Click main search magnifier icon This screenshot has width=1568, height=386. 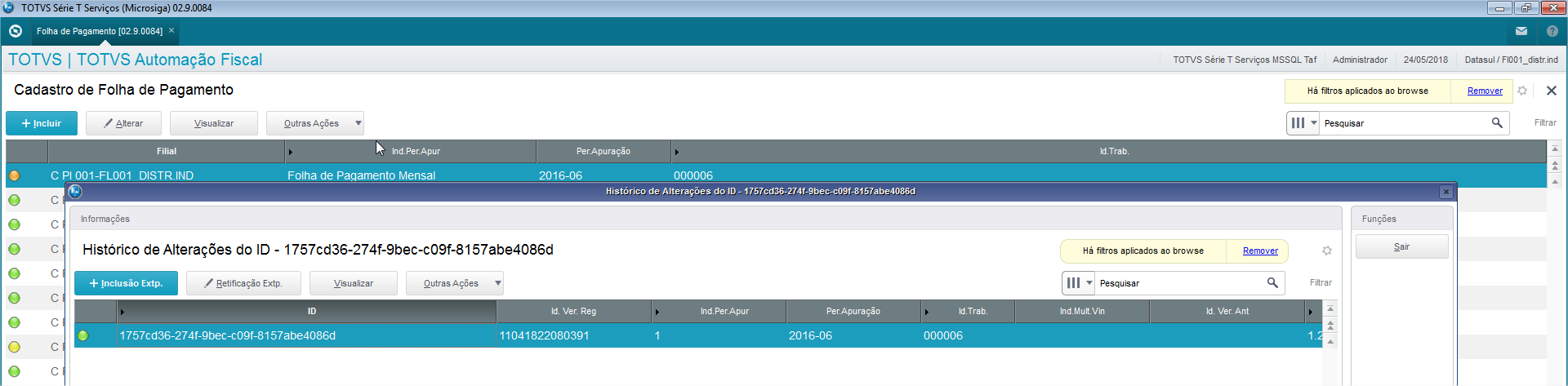coord(1497,122)
